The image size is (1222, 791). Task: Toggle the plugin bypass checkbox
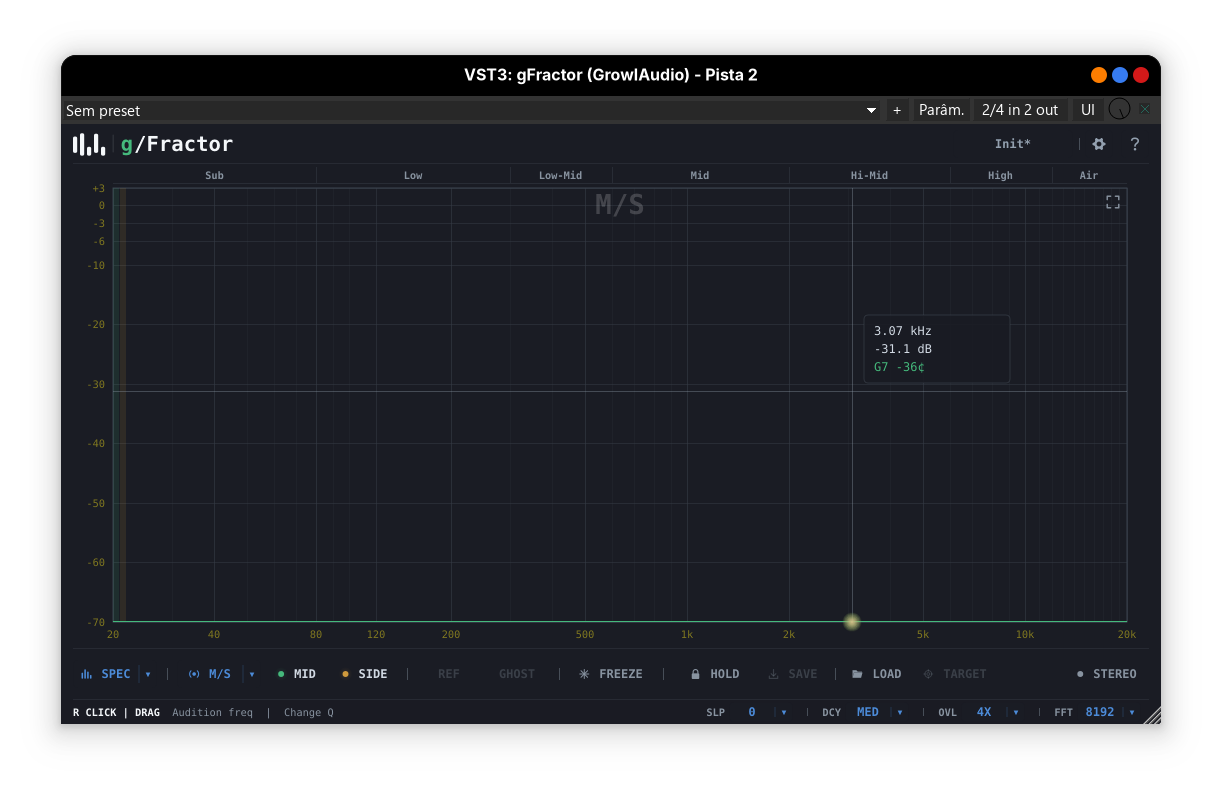pyautogui.click(x=1145, y=110)
